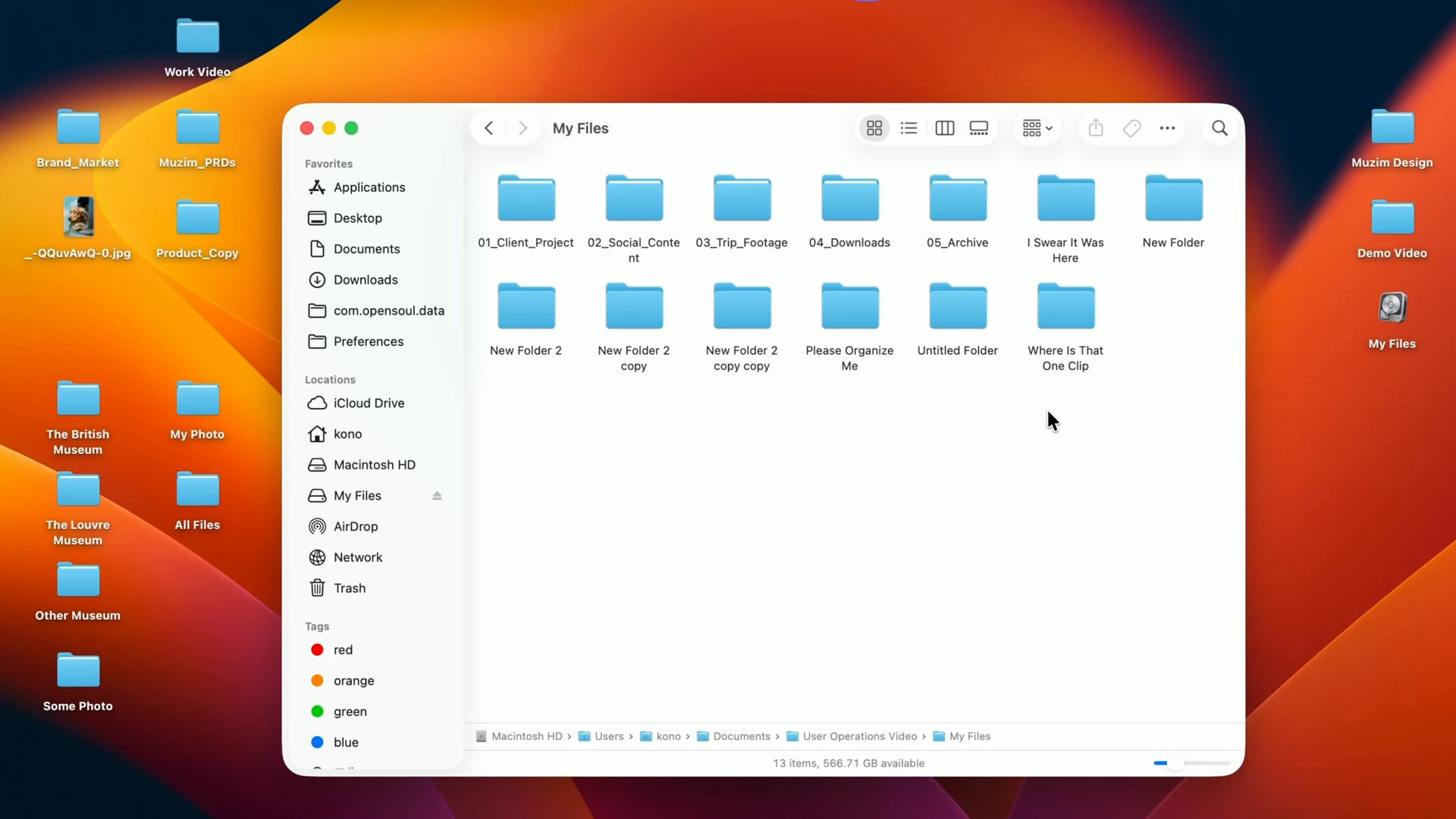Select the My Files drive on desktop
This screenshot has width=1456, height=819.
coord(1392,321)
